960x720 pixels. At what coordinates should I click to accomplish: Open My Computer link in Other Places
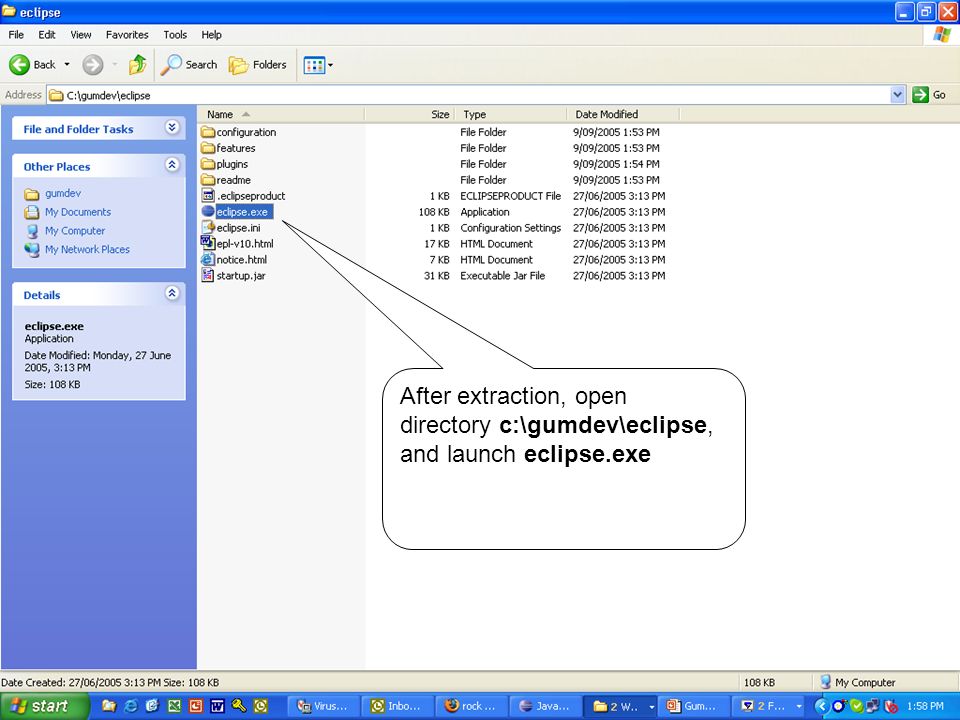75,231
